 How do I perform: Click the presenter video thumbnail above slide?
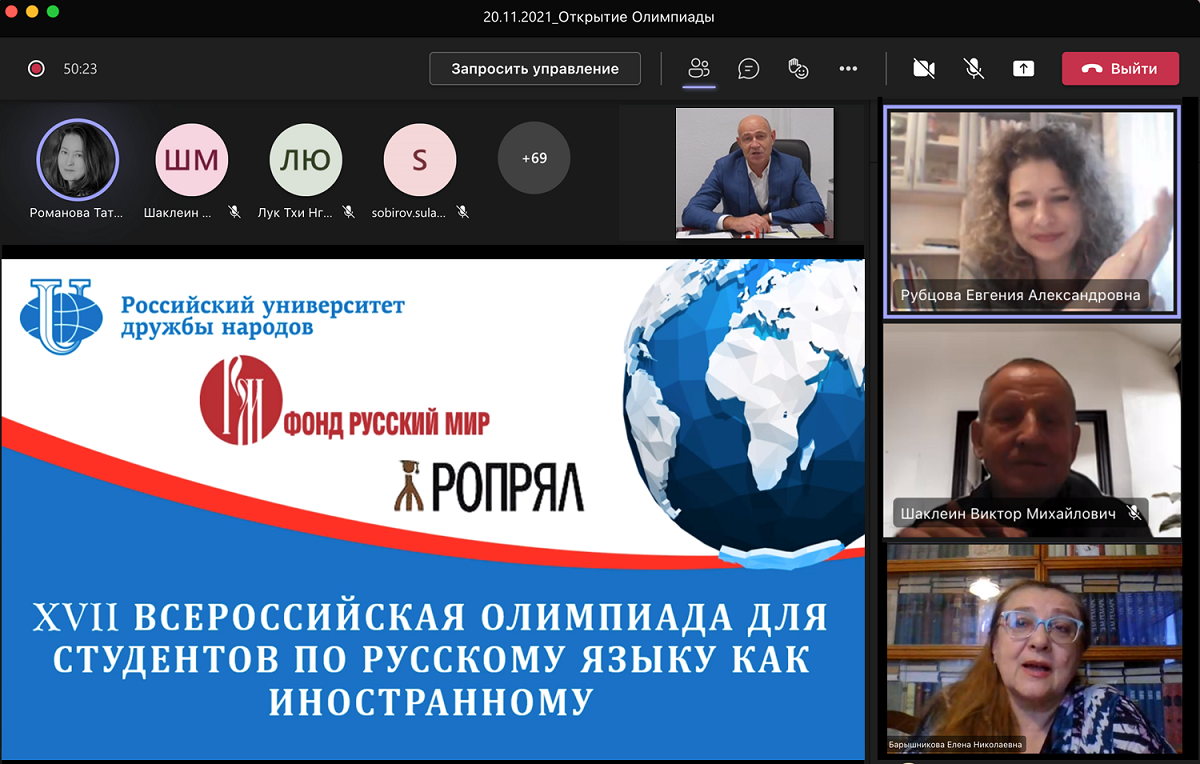[x=755, y=173]
